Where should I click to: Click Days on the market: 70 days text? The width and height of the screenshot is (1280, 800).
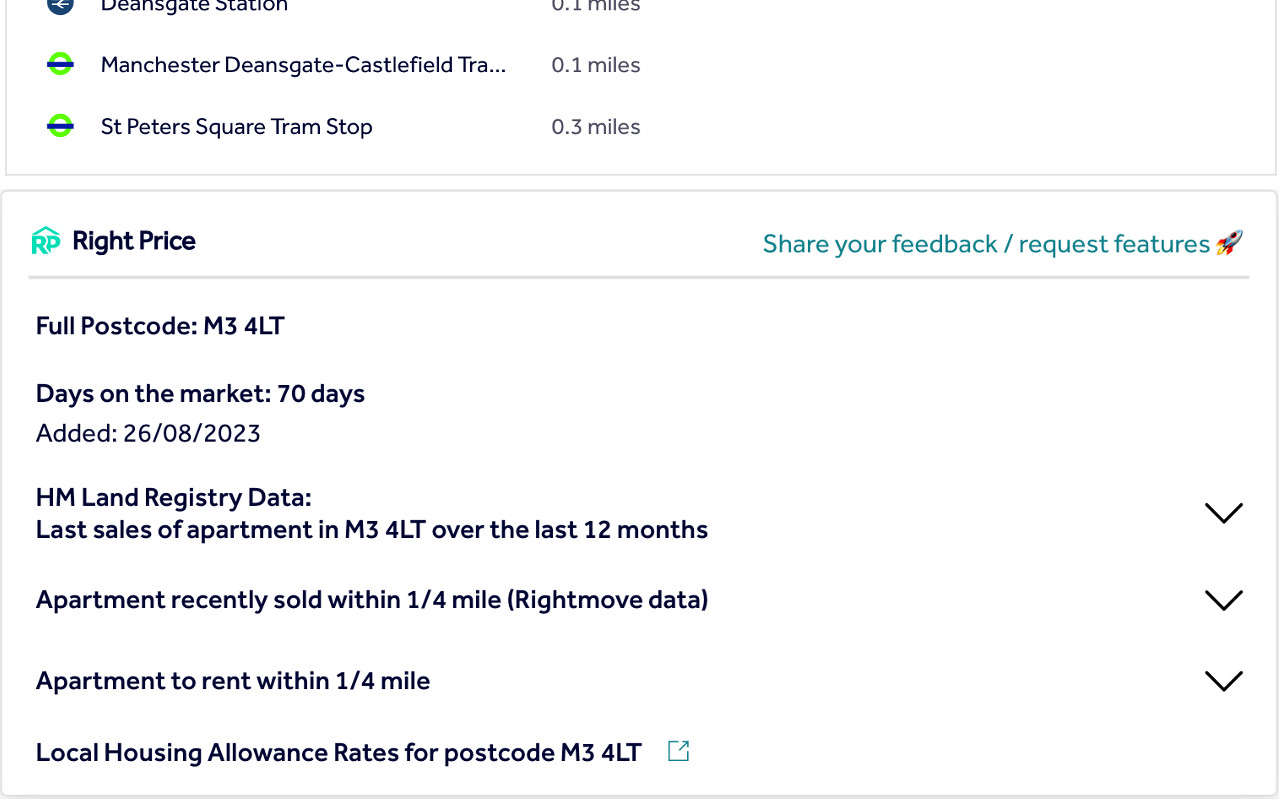200,394
